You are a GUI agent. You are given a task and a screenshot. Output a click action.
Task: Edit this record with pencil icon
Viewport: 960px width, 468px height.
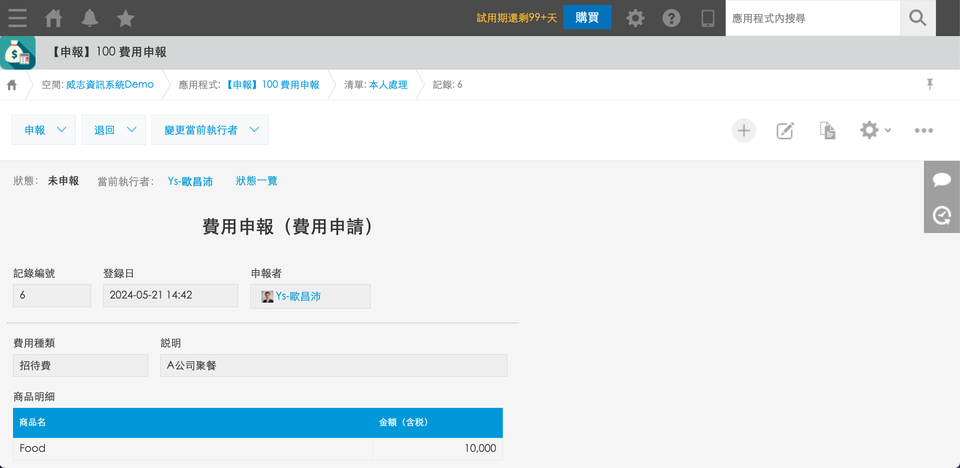coord(786,130)
